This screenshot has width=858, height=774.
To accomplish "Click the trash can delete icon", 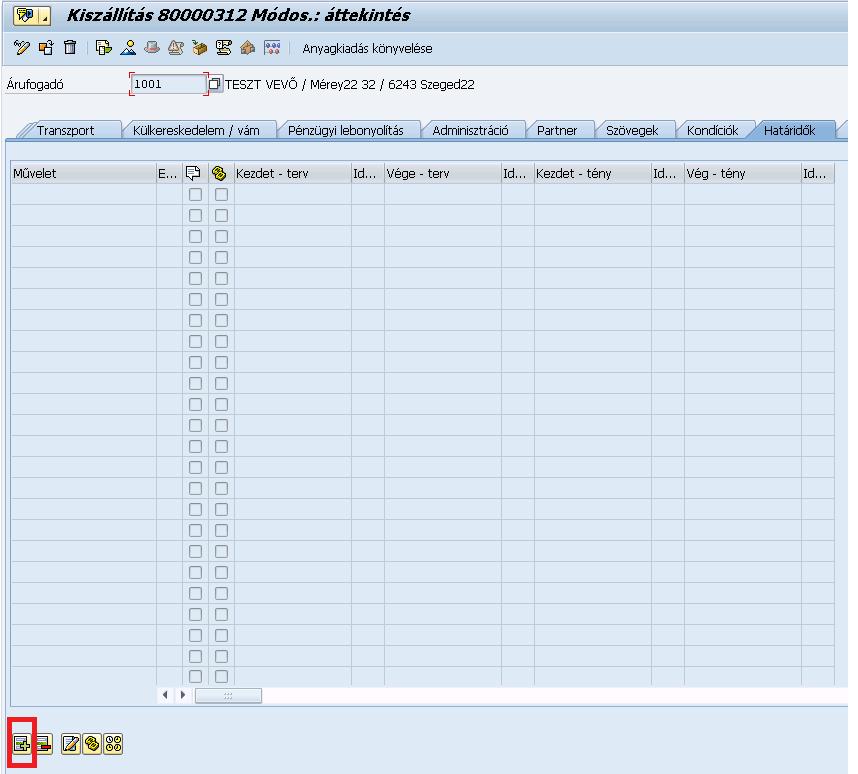I will click(x=70, y=48).
